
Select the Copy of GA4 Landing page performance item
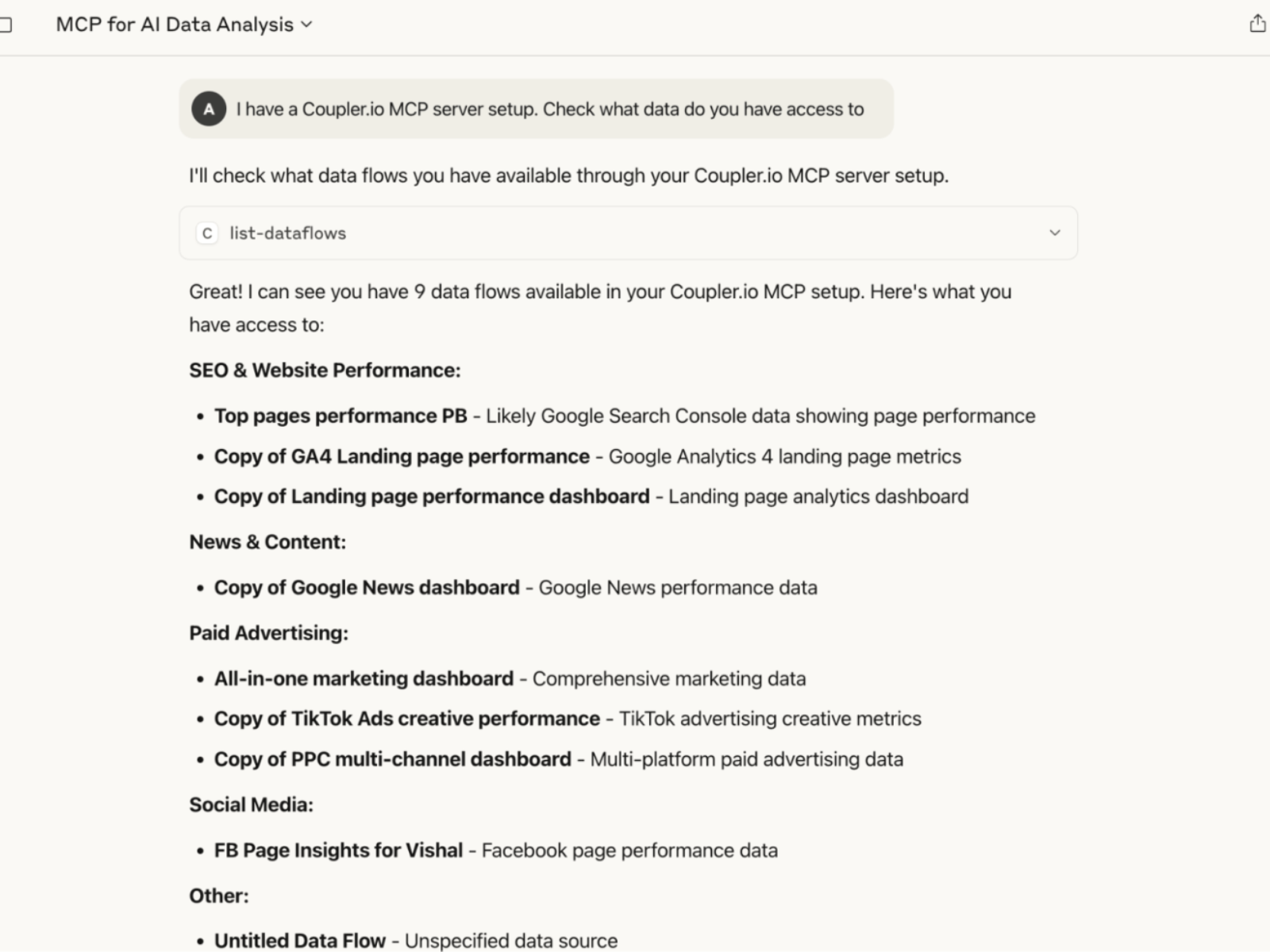click(x=400, y=456)
